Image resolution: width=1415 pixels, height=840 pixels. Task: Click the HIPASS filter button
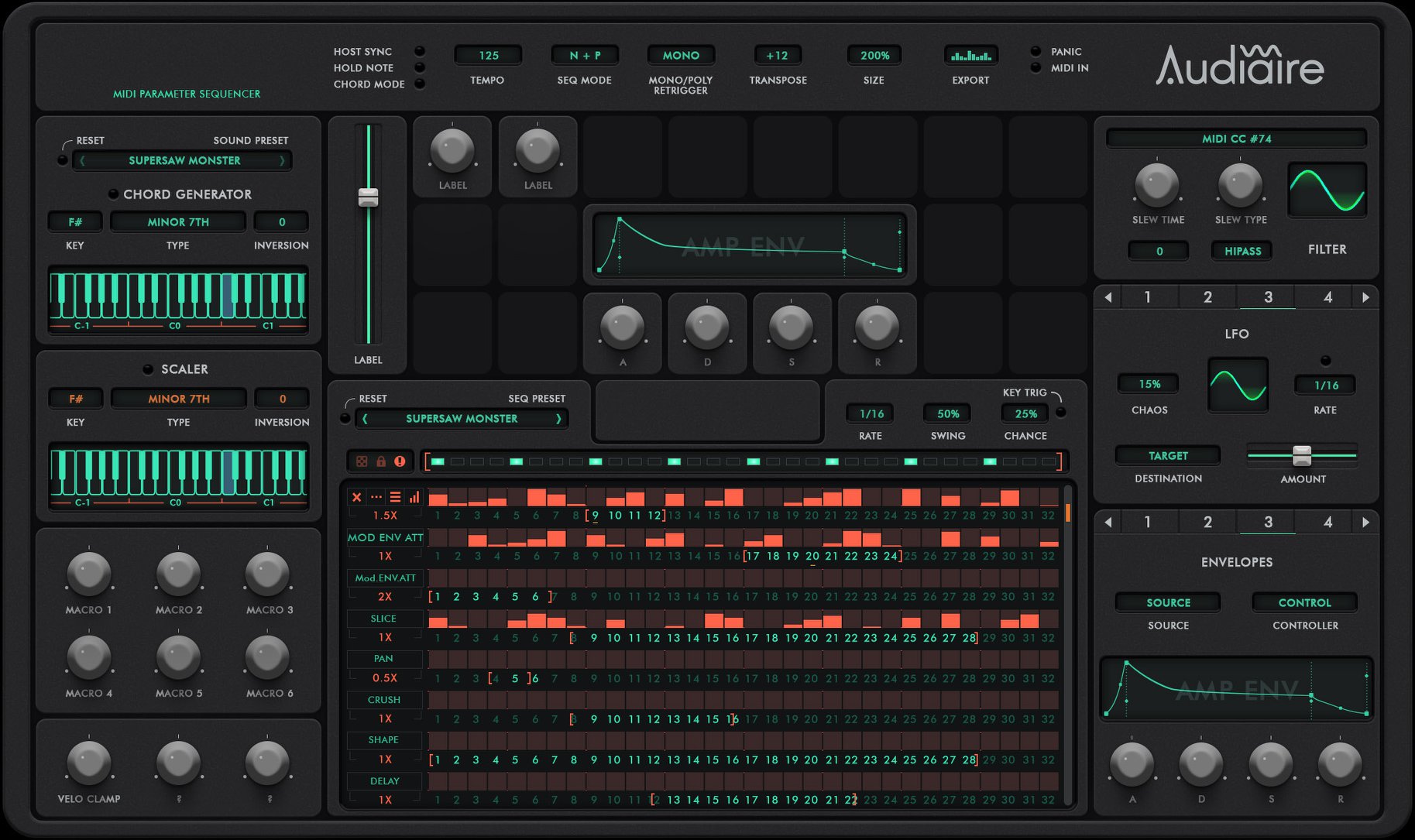point(1242,251)
